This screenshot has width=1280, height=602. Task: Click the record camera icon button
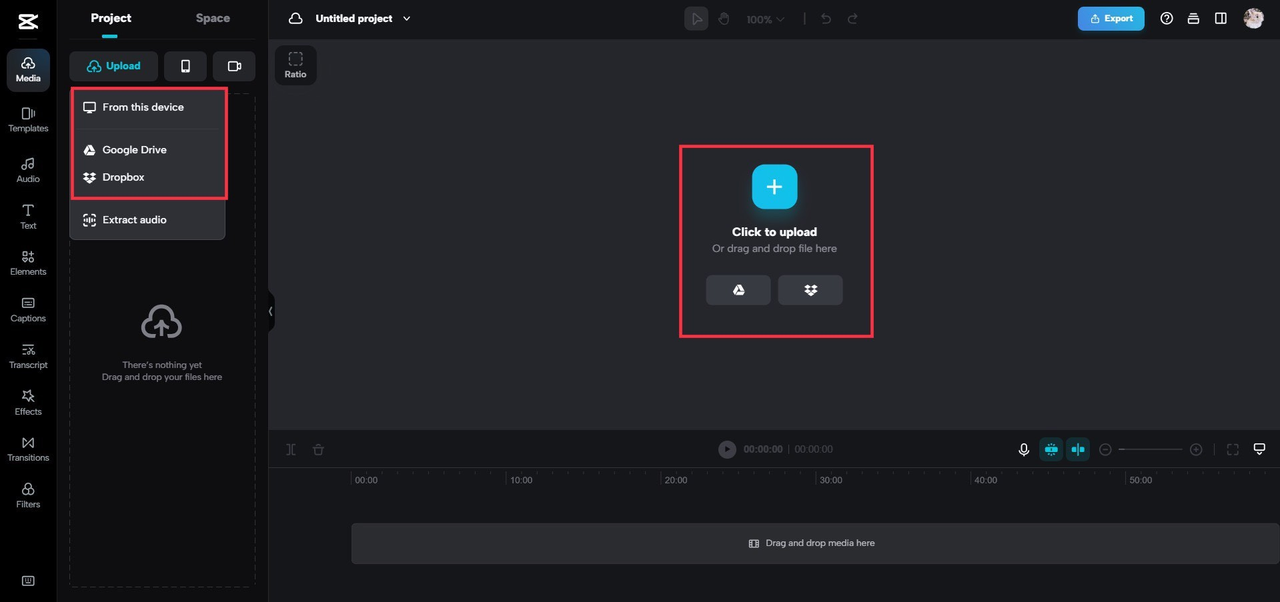click(234, 66)
